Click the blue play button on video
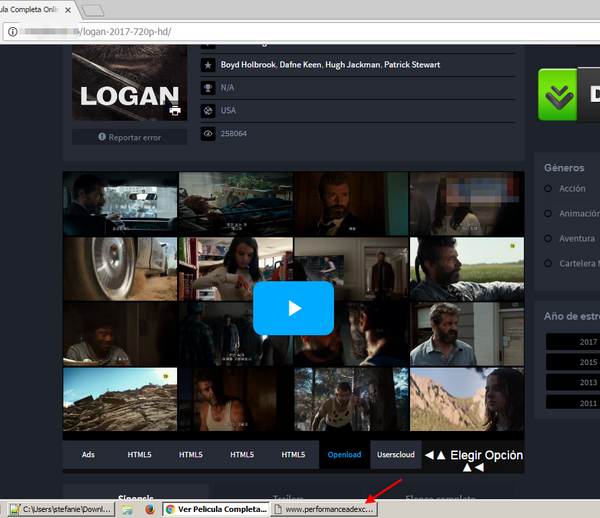The height and width of the screenshot is (518, 600). pyautogui.click(x=293, y=308)
